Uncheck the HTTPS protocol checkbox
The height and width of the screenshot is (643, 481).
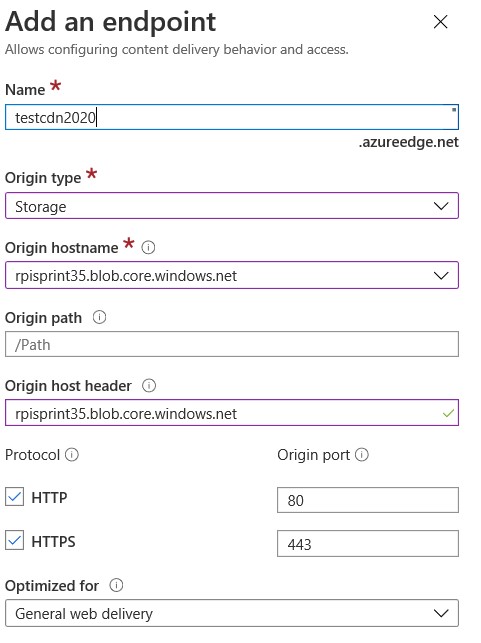click(x=14, y=540)
